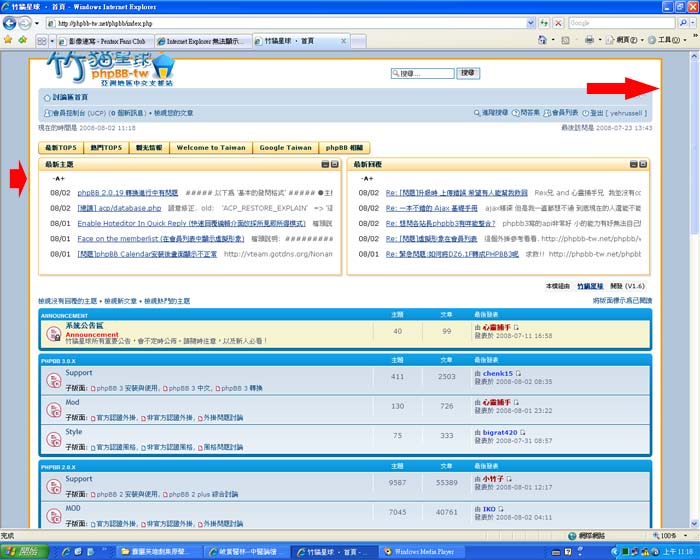Click the magnifier search button next to Google box
Image resolution: width=700 pixels, height=560 pixels.
(683, 23)
